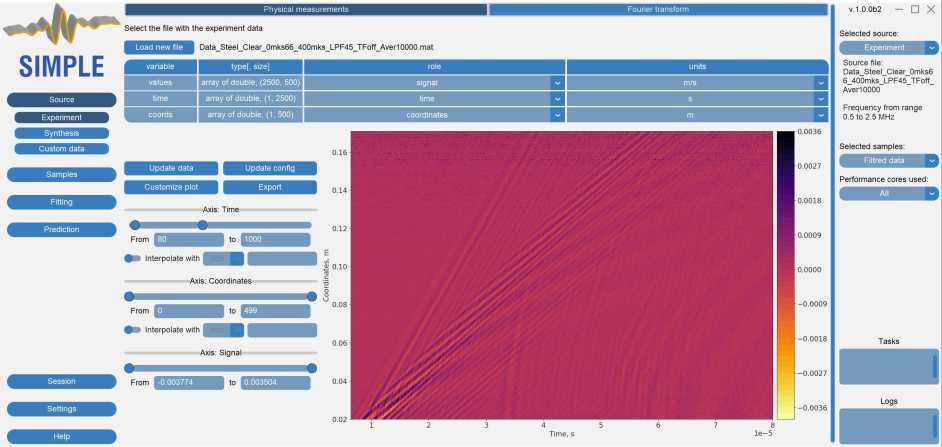Viewport: 942px width, 447px height.
Task: Open the Prediction section
Action: point(61,230)
